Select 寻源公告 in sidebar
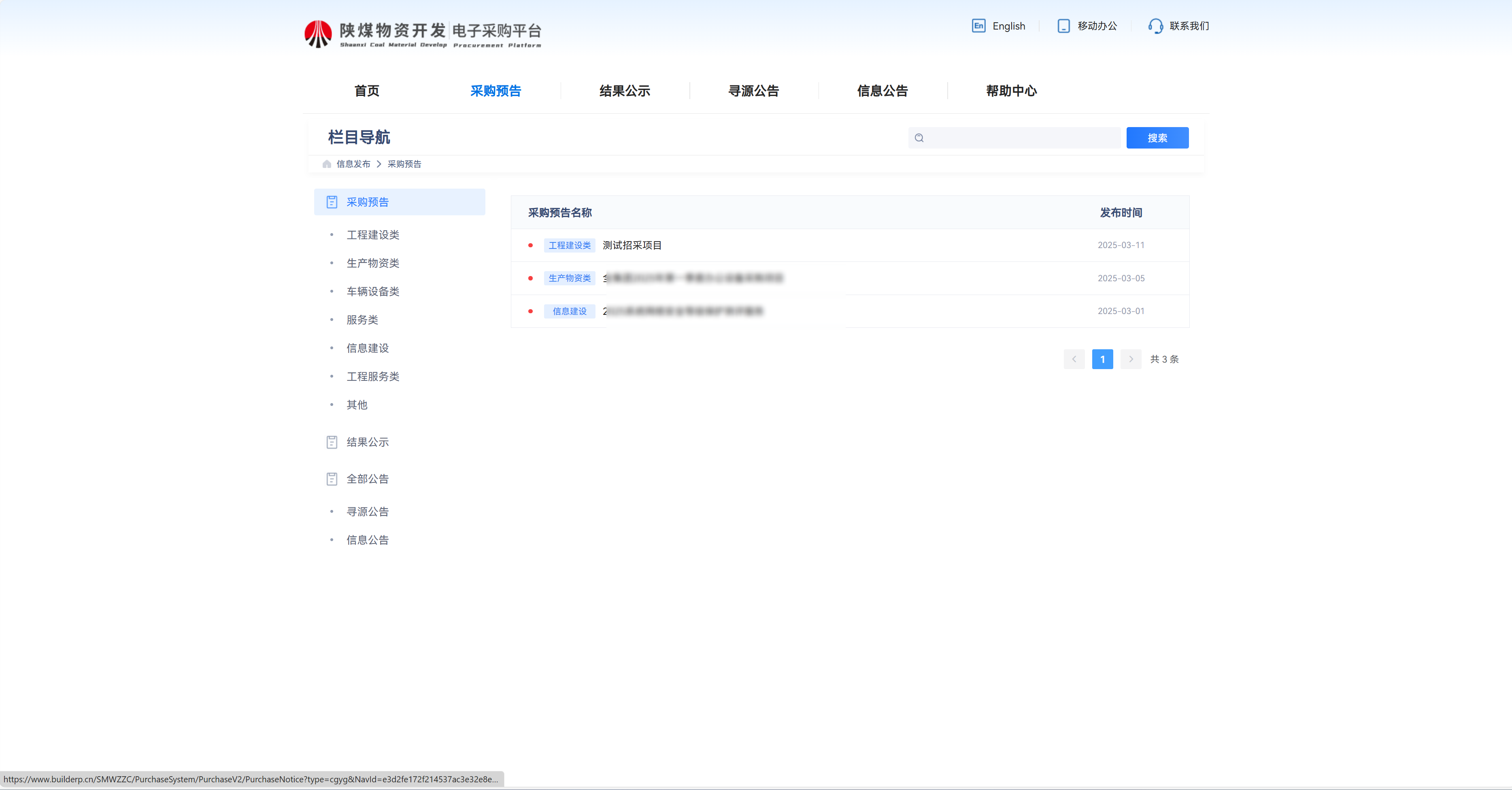 [368, 512]
